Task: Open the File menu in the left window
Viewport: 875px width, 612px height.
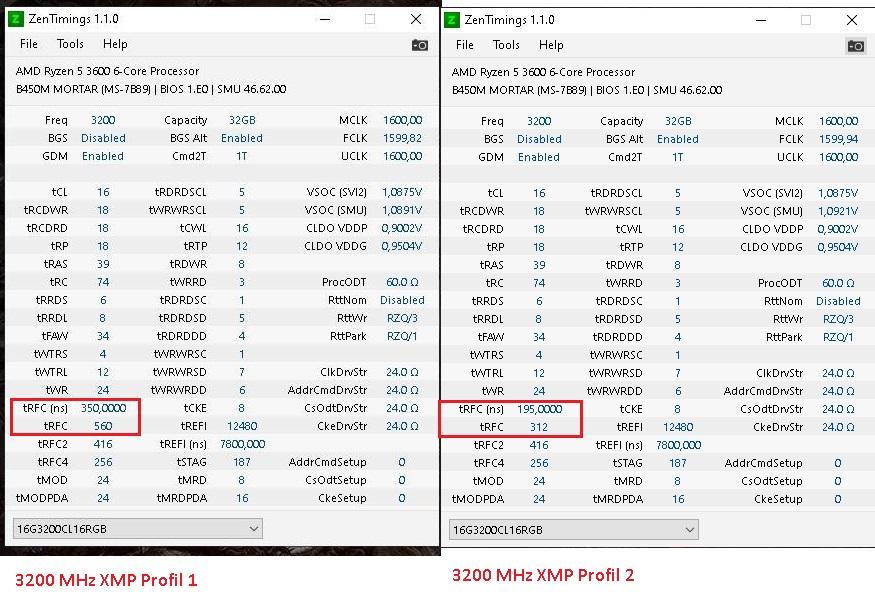Action: point(28,44)
